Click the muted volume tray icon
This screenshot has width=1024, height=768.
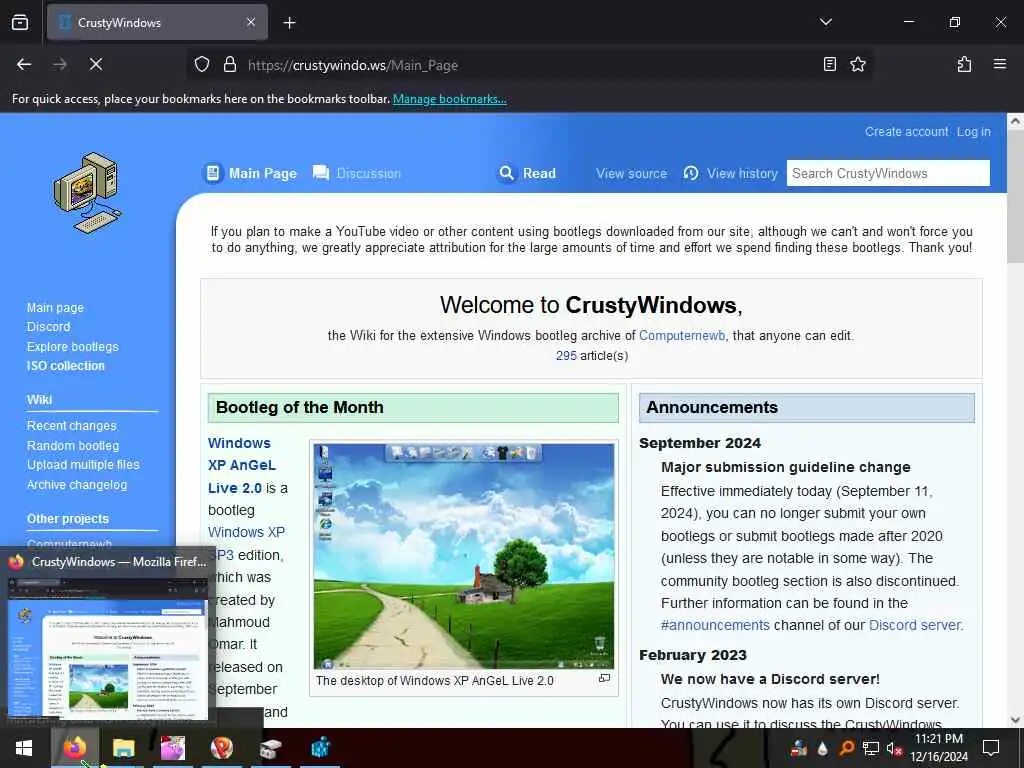[894, 748]
